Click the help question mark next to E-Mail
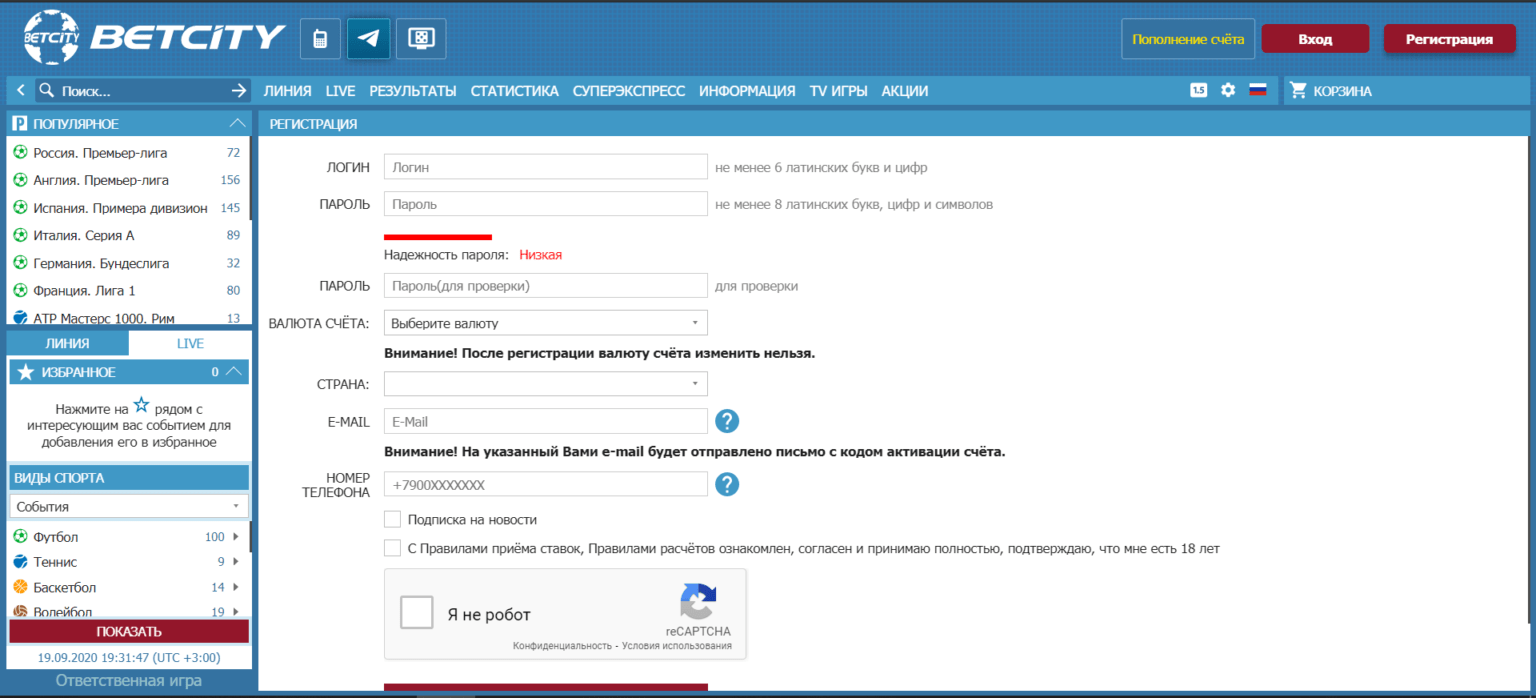The height and width of the screenshot is (698, 1536). pos(727,421)
